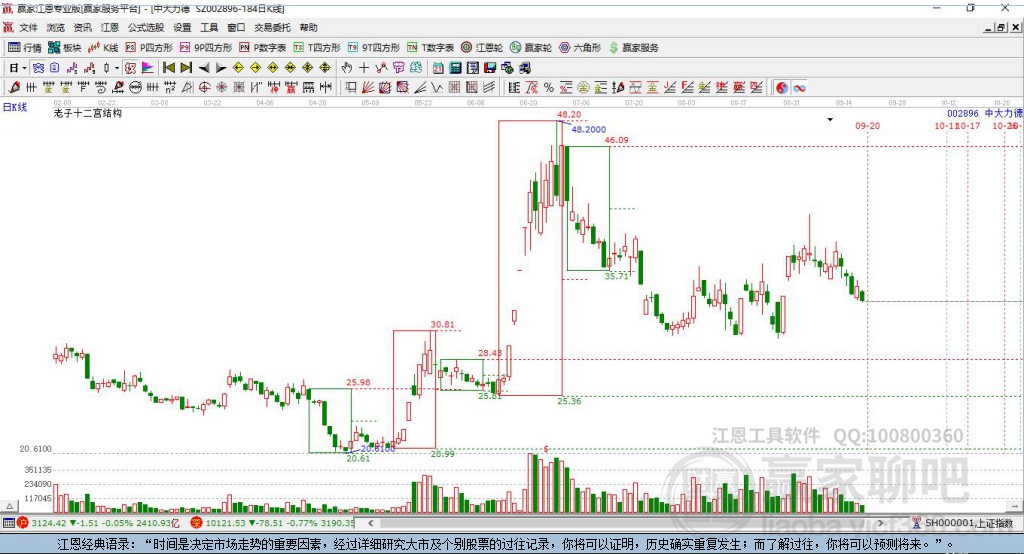Click the 上证 index status icon
The image size is (1024, 554).
click(x=23, y=523)
